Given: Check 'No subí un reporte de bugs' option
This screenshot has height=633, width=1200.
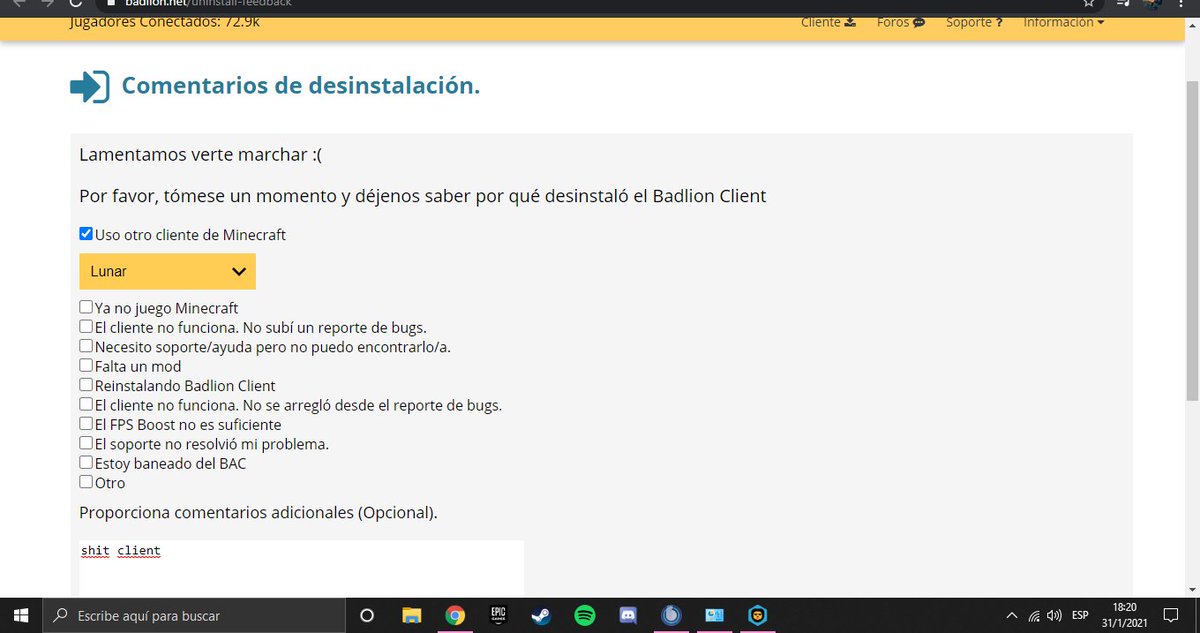Looking at the screenshot, I should pyautogui.click(x=86, y=326).
